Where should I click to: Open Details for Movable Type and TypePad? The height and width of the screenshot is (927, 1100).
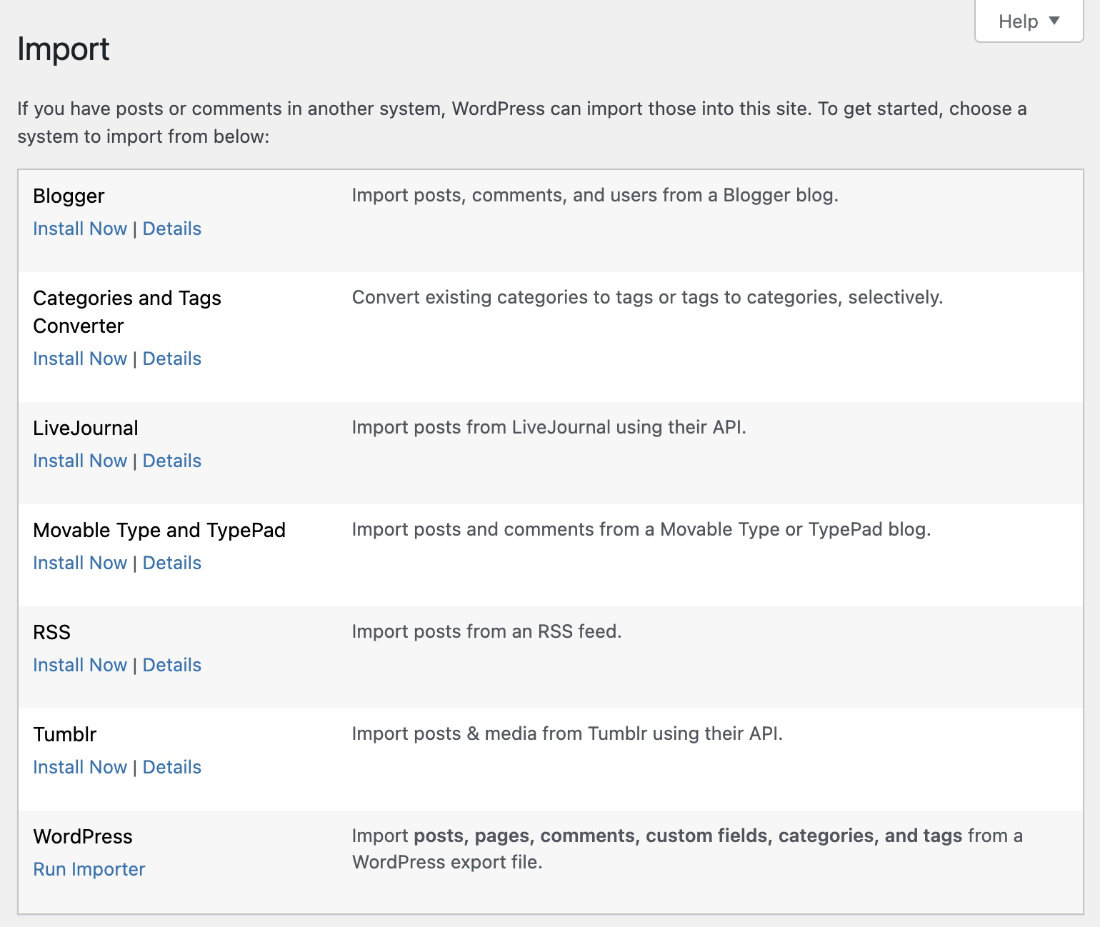click(x=172, y=563)
